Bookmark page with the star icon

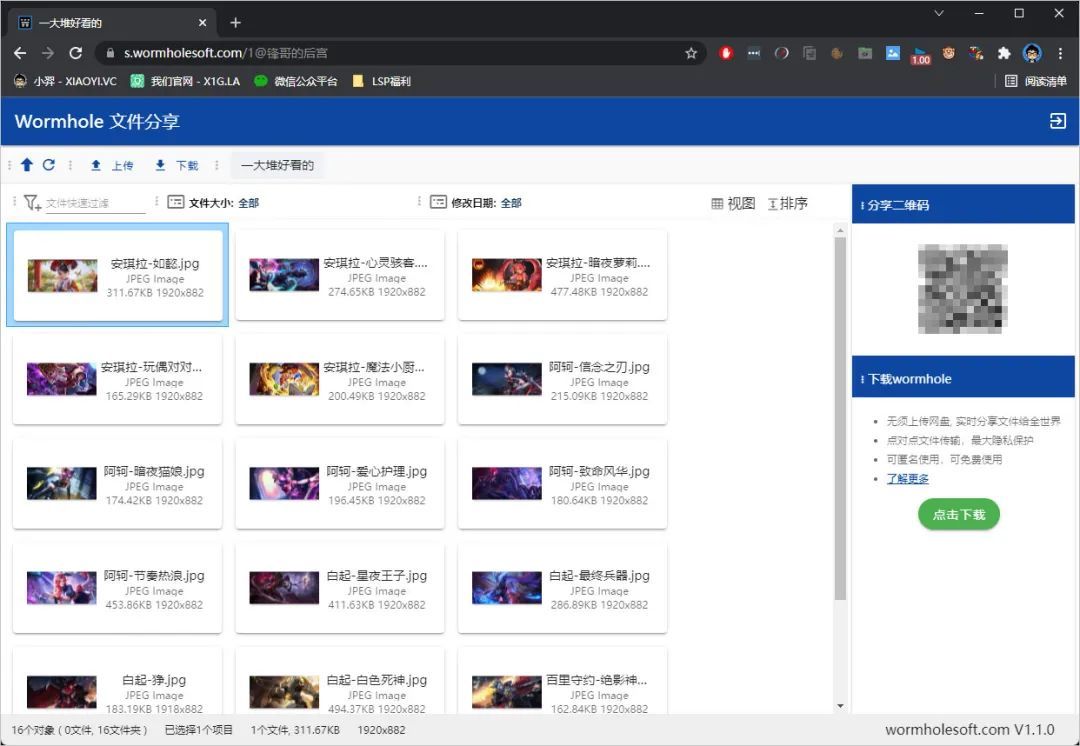click(x=691, y=53)
